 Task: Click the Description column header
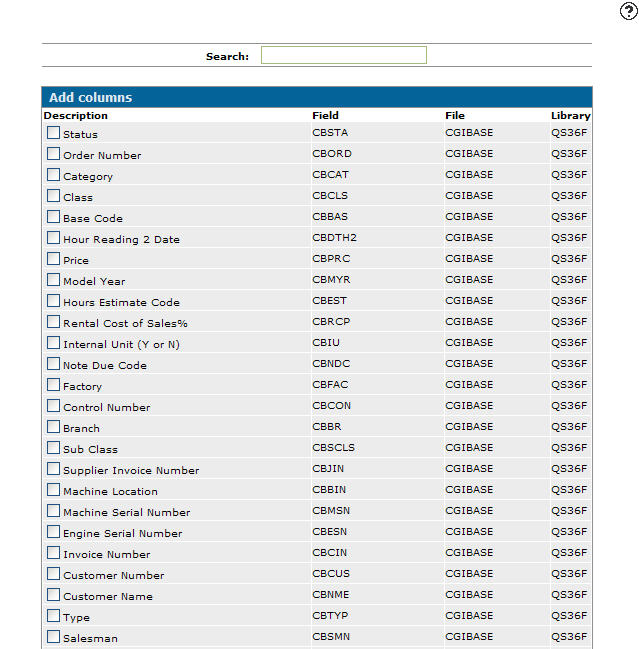(x=76, y=115)
